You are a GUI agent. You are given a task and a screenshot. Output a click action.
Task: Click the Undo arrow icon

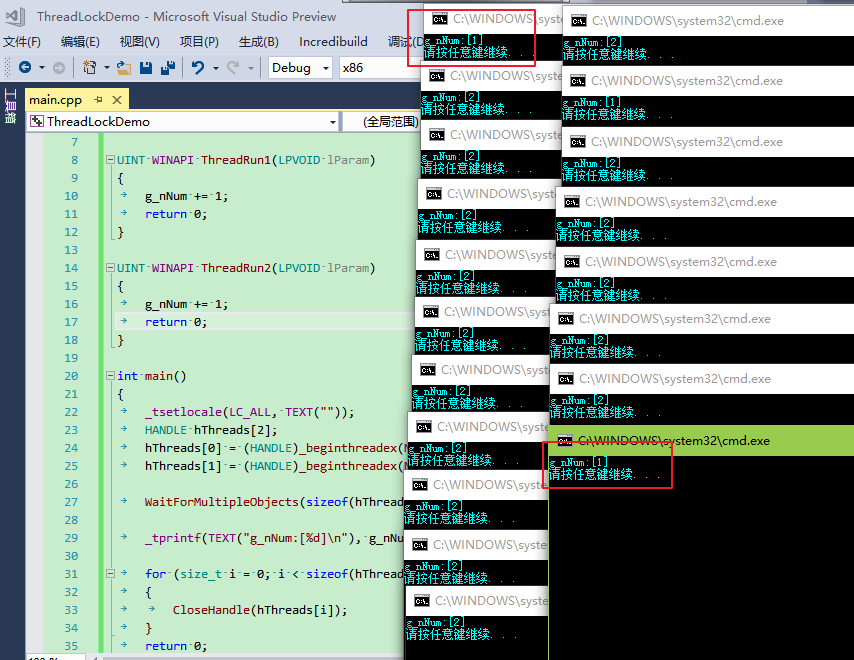198,67
